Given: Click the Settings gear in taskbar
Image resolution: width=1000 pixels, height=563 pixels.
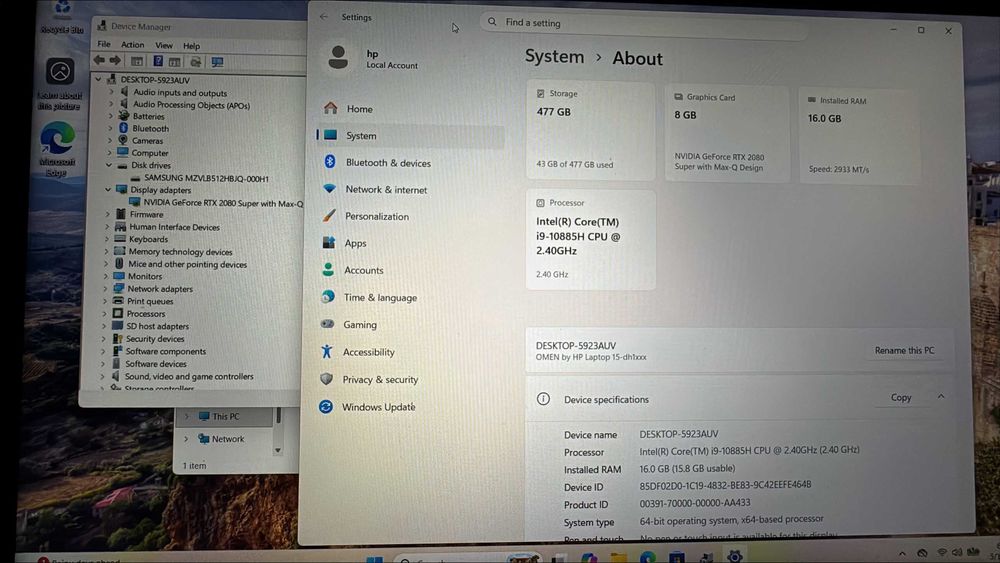Looking at the screenshot, I should 735,556.
